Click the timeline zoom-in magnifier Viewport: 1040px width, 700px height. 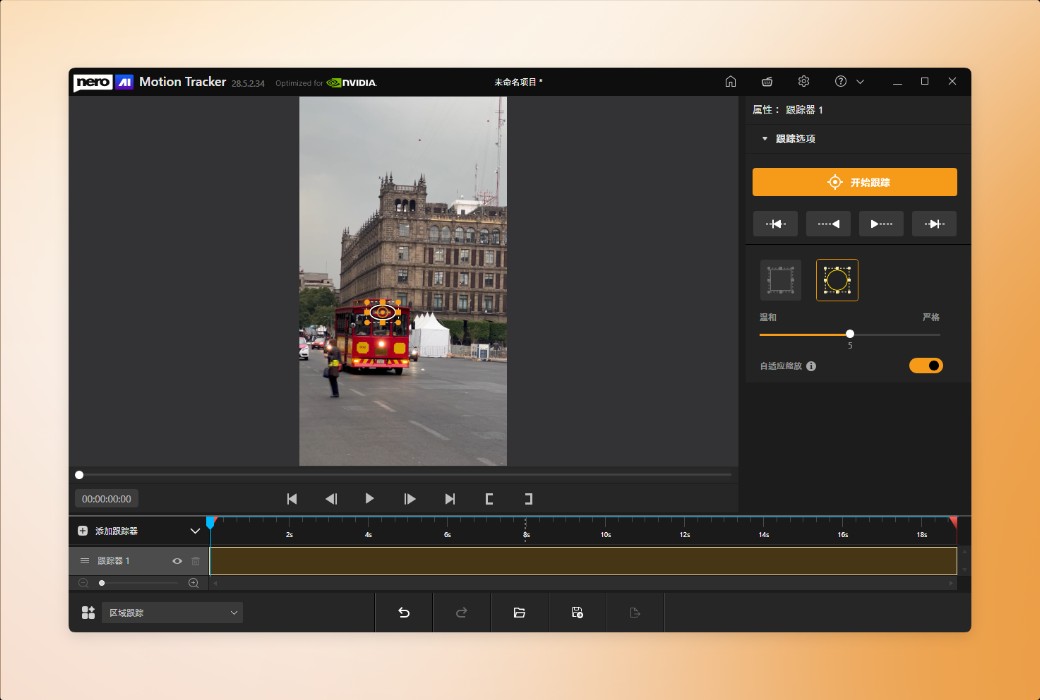pos(193,583)
